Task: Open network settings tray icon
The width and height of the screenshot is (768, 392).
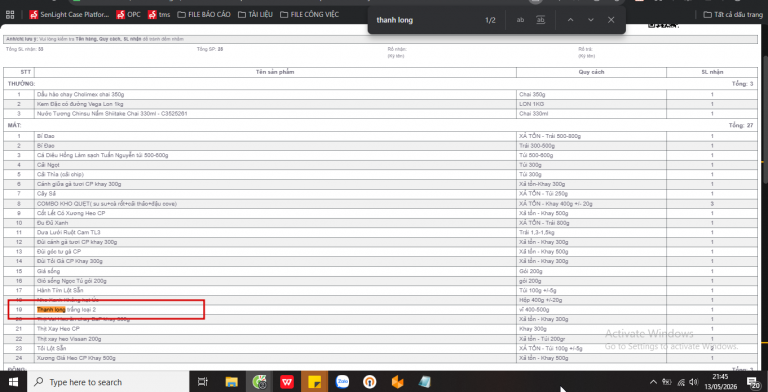Action: coord(681,382)
